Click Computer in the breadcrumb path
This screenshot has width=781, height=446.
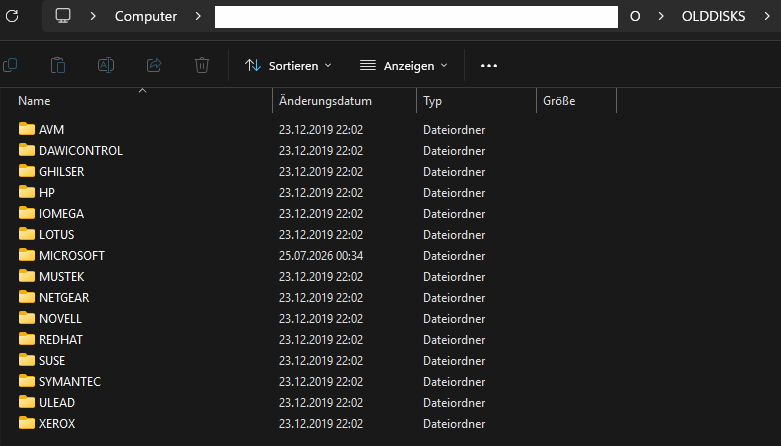click(146, 16)
